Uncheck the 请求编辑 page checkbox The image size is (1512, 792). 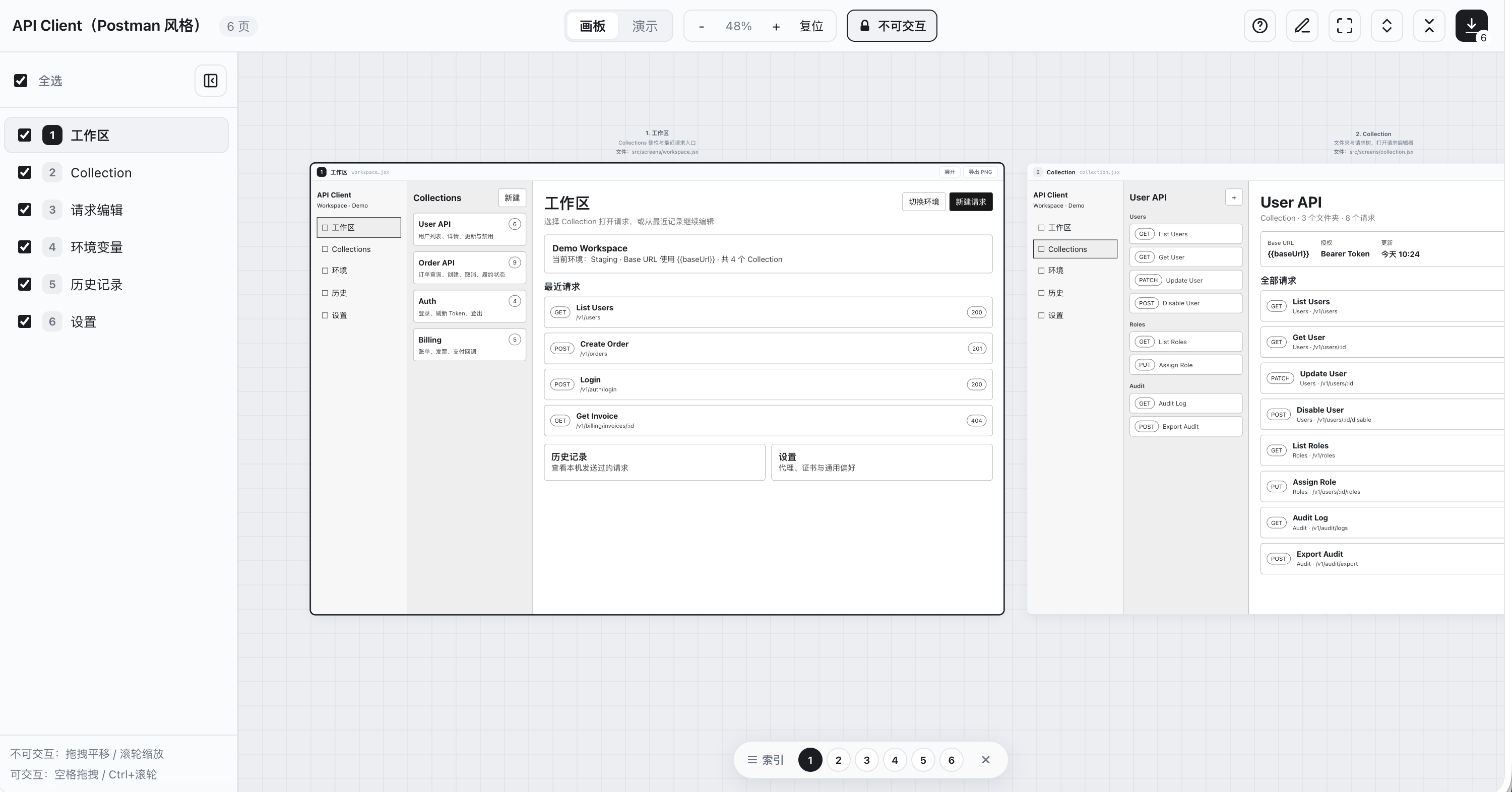point(25,210)
